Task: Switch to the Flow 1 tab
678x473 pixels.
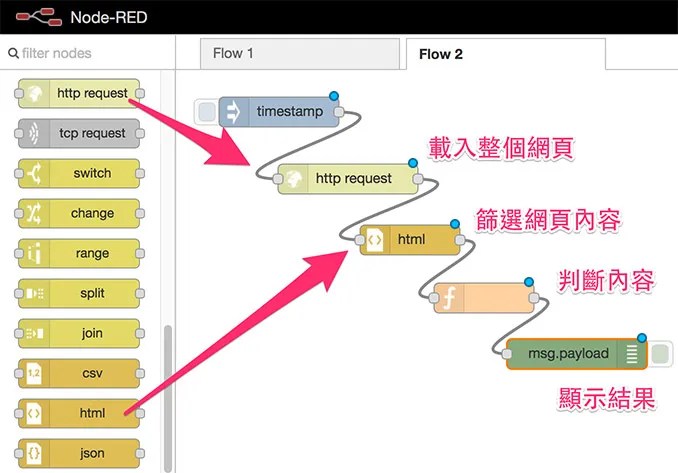Action: pos(300,54)
